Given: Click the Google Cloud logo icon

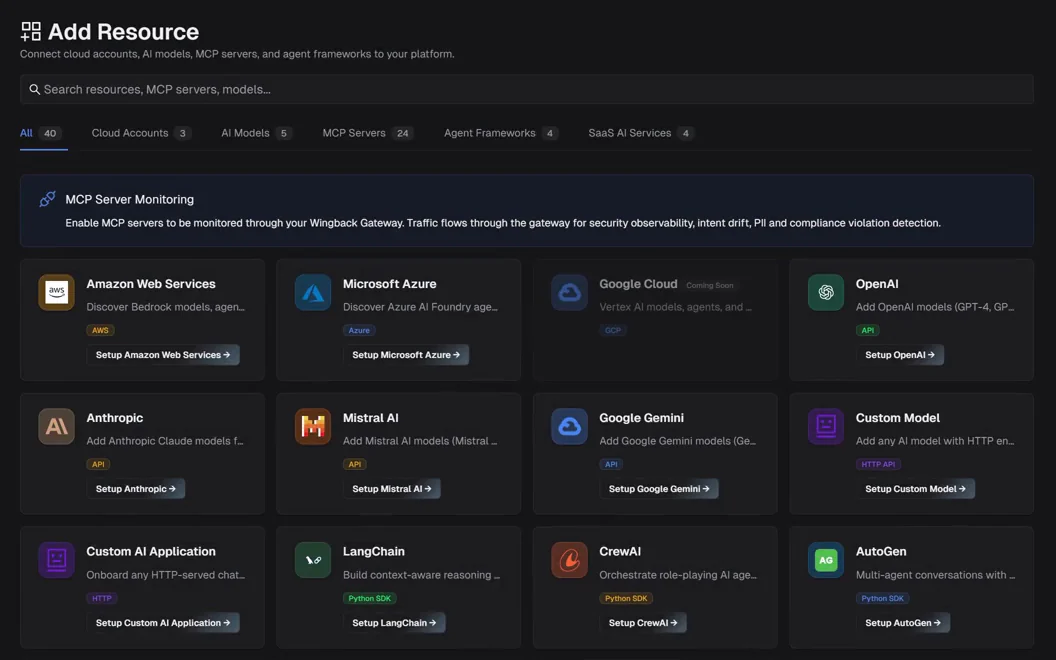Looking at the screenshot, I should pyautogui.click(x=570, y=292).
